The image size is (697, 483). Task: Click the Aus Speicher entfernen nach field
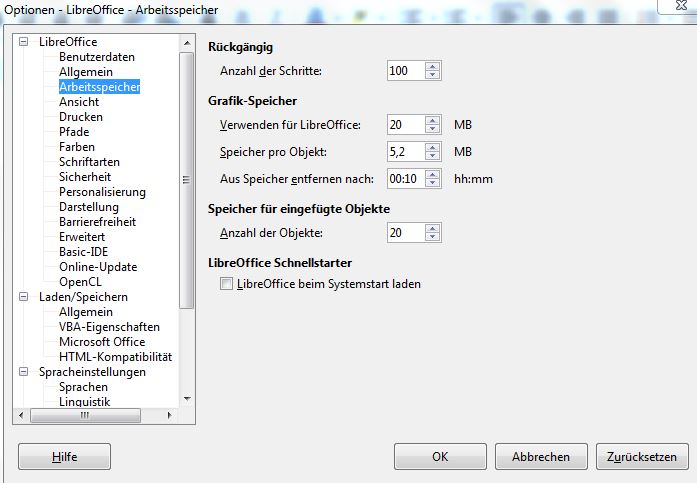[x=406, y=179]
